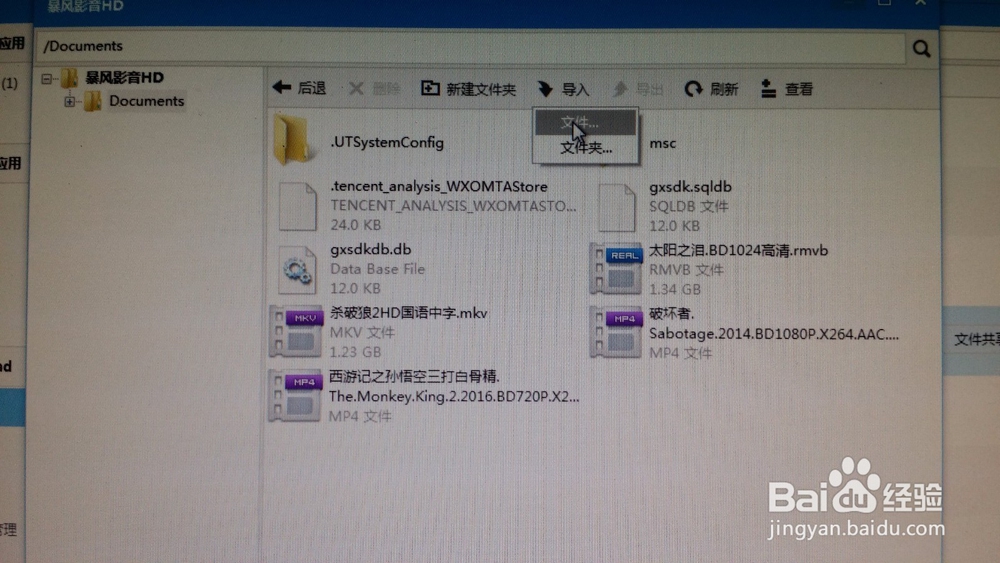Click the search magnifier icon

(x=921, y=48)
